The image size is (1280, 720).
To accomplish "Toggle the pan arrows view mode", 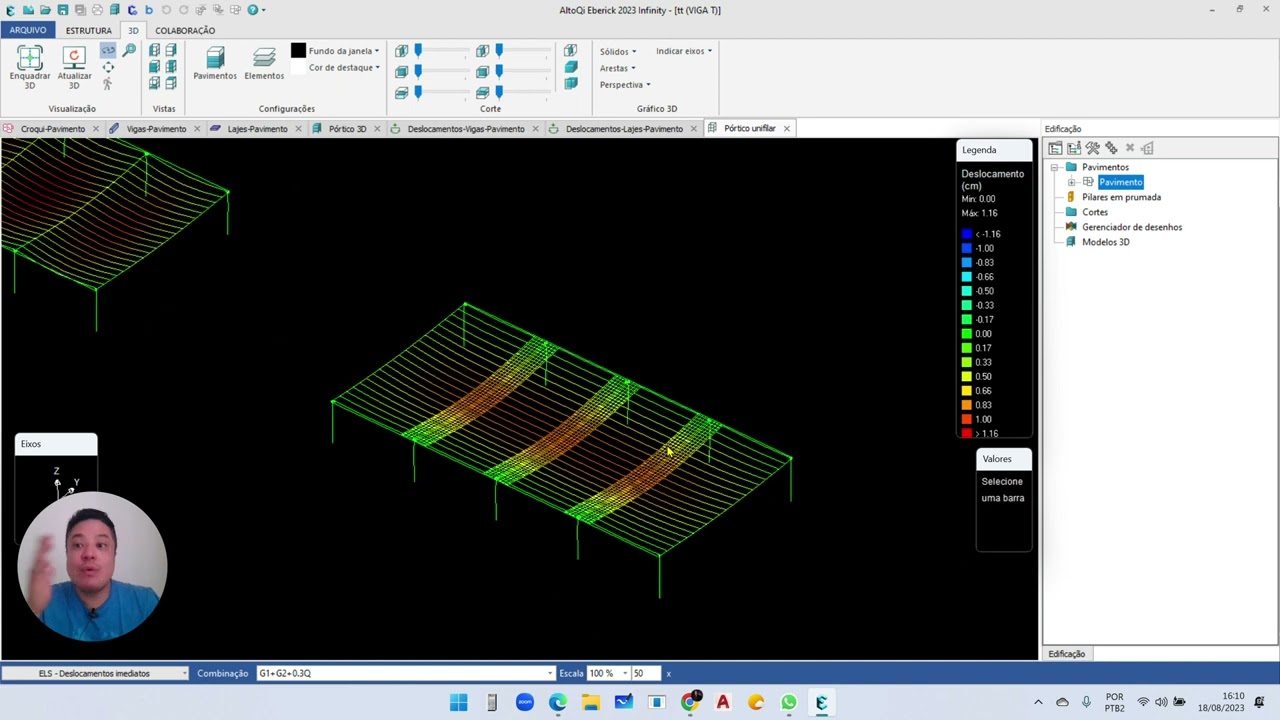I will tap(108, 68).
